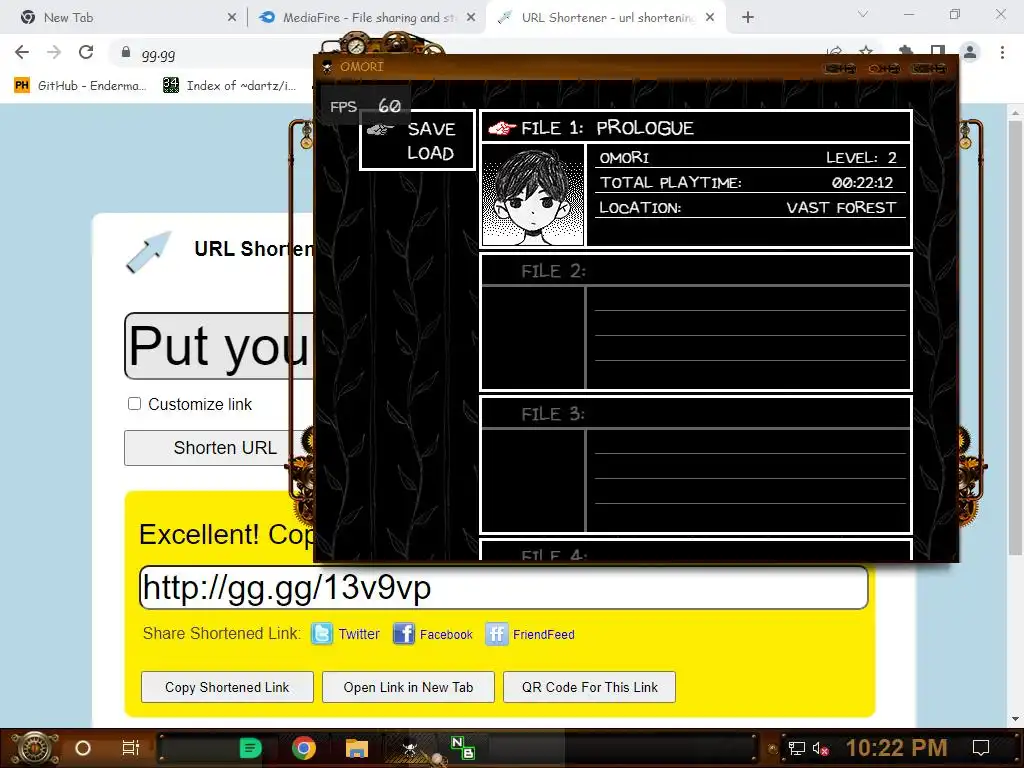Select the empty FILE 2 slot
Image resolution: width=1024 pixels, height=768 pixels.
[x=696, y=322]
